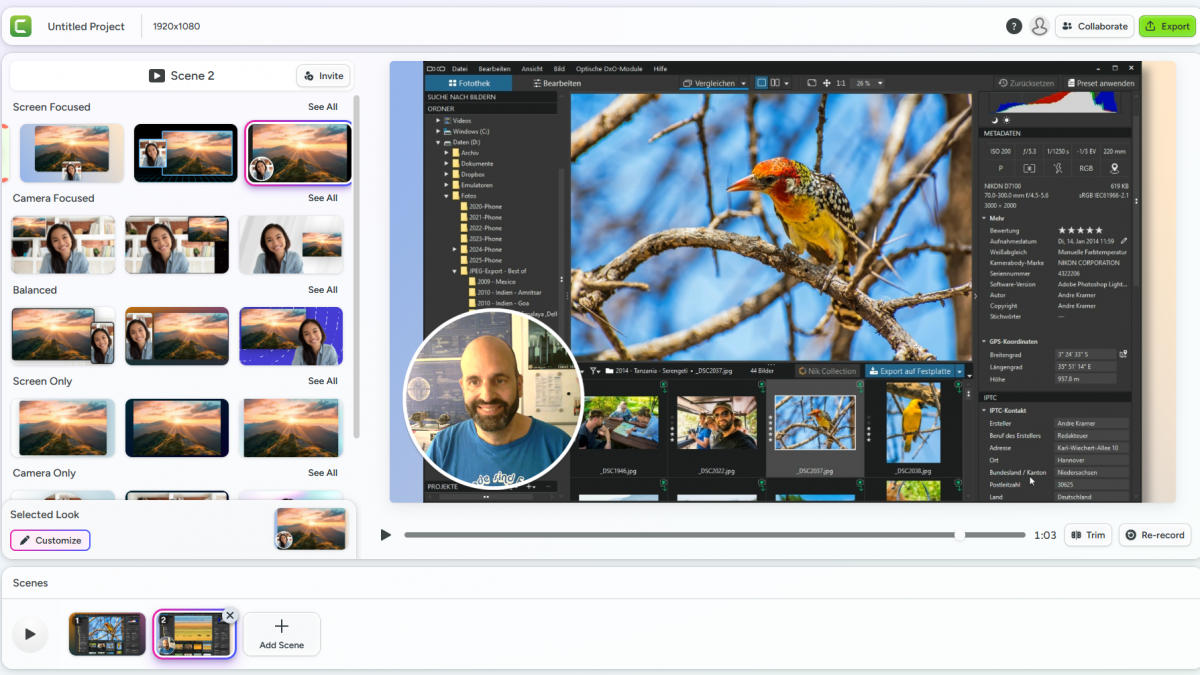This screenshot has height=675, width=1200.
Task: See all Balanced layouts
Action: tap(322, 290)
